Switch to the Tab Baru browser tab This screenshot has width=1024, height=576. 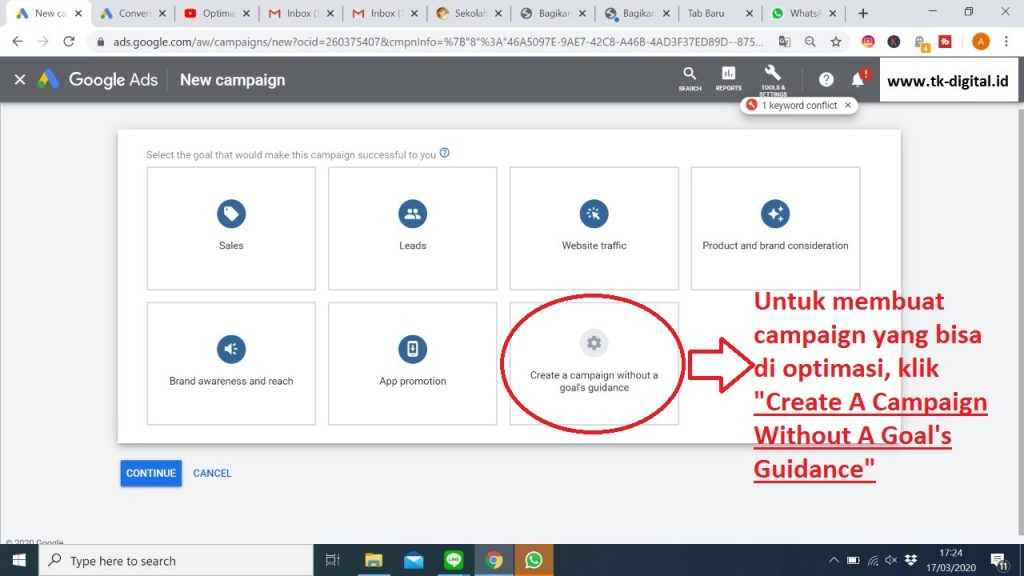(x=716, y=14)
